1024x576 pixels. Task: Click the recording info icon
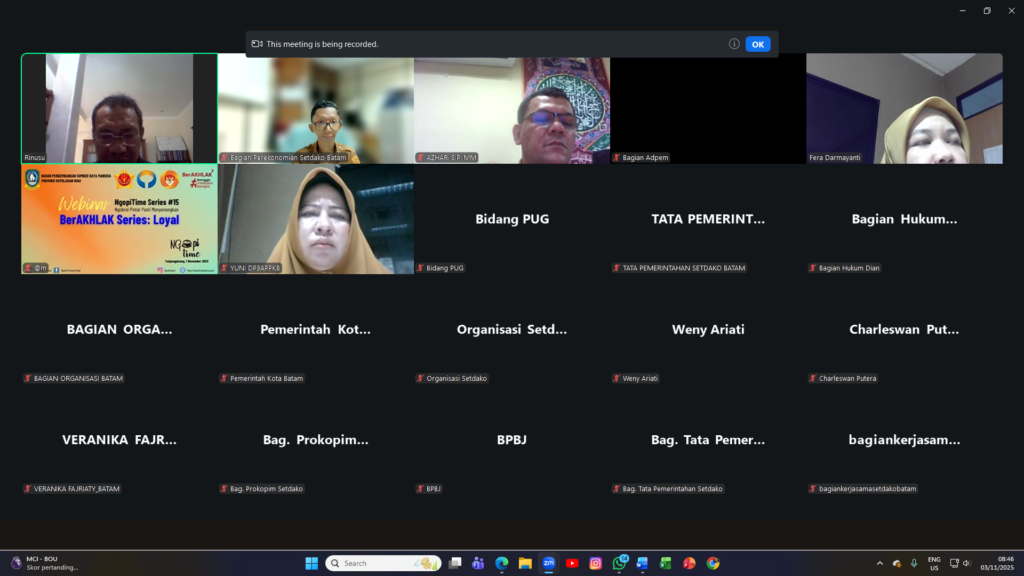pos(734,44)
